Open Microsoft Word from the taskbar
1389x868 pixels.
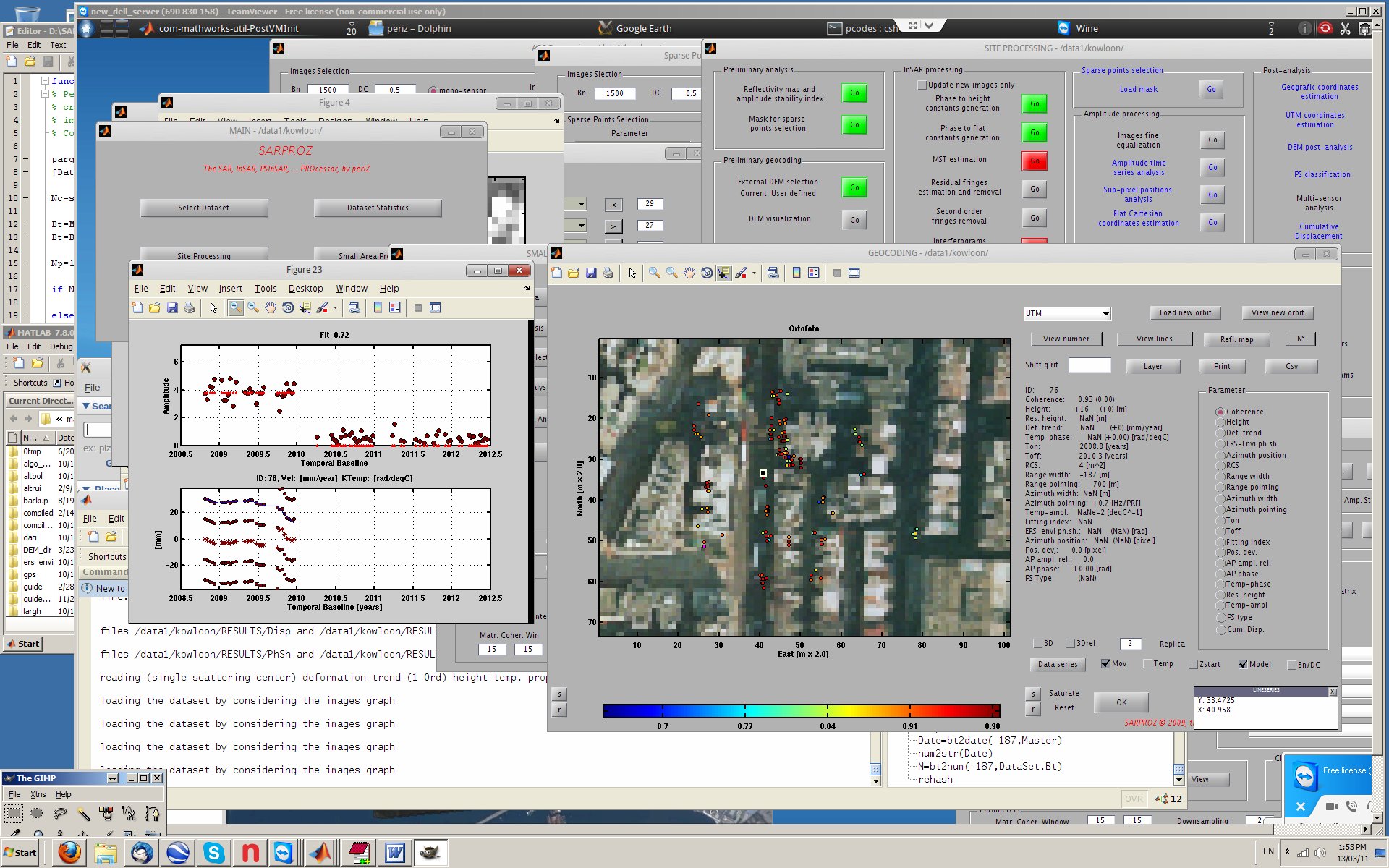click(395, 853)
